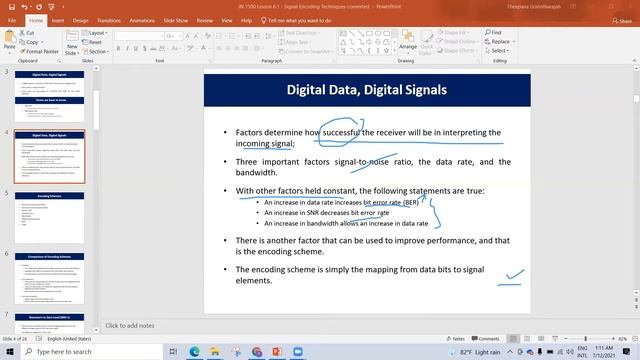Open Zoom app from taskbar
Viewport: 640px width, 360px height.
[298, 351]
